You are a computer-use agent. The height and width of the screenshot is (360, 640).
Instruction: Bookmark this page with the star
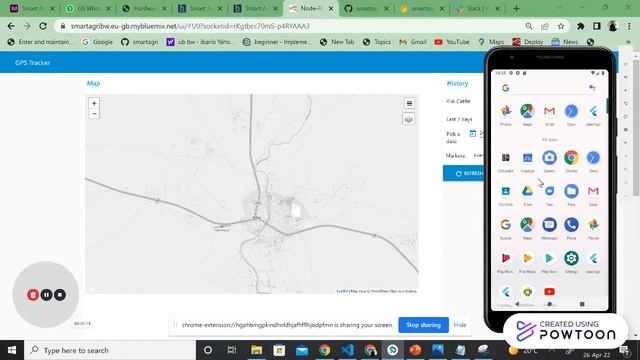pos(561,26)
